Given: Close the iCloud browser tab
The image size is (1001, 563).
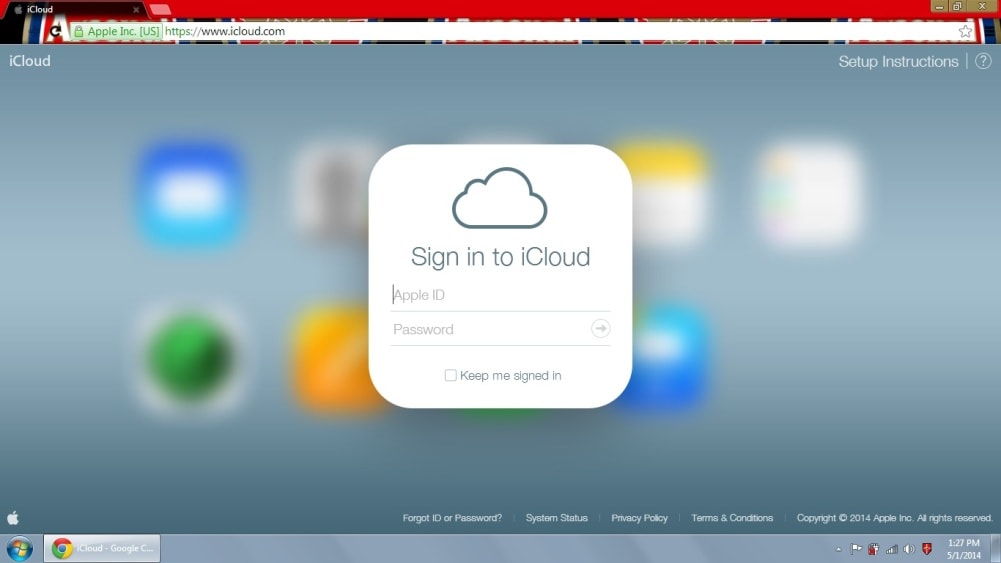Looking at the screenshot, I should (136, 10).
